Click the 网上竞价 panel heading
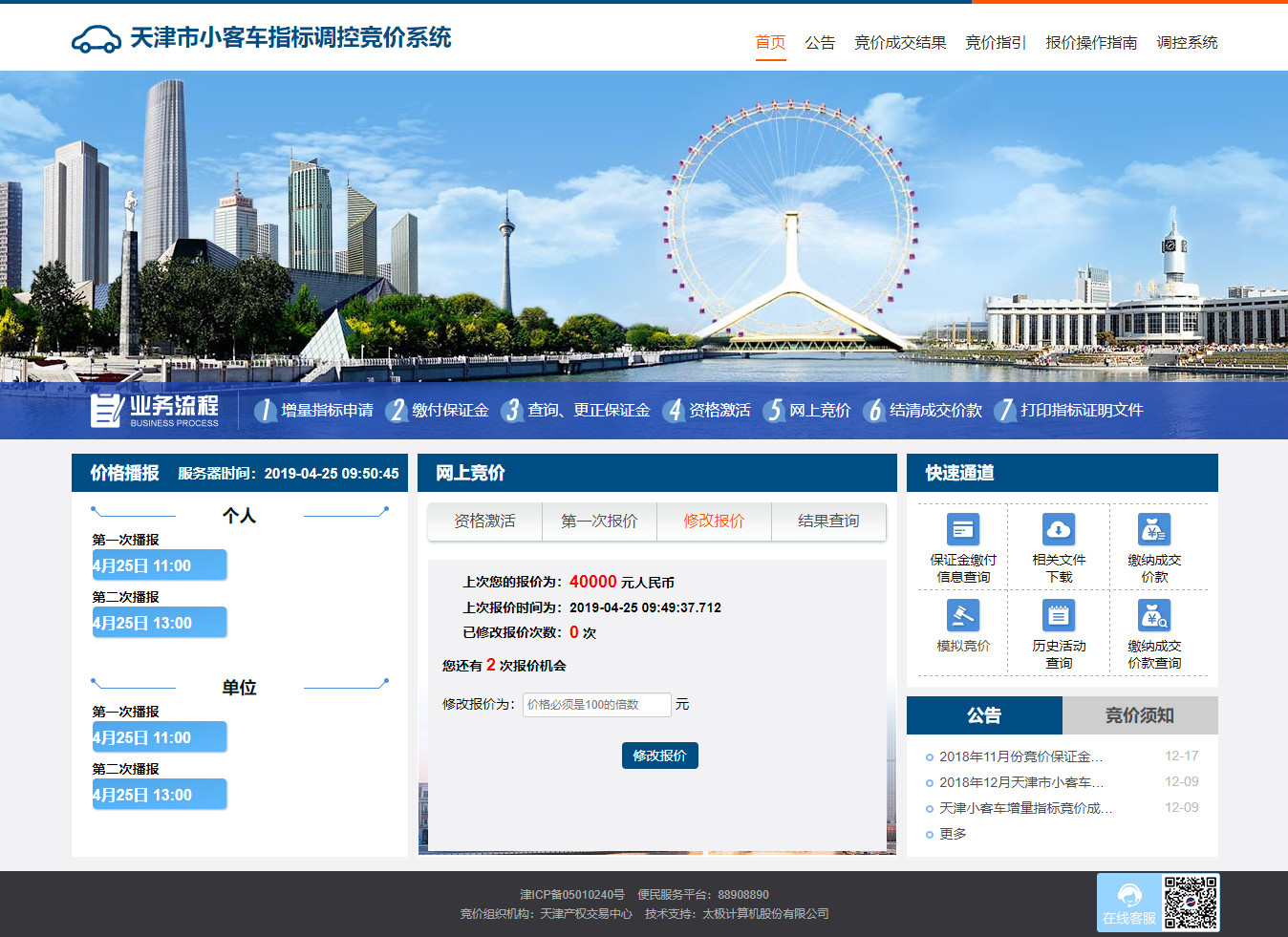The height and width of the screenshot is (937, 1288). coord(470,473)
